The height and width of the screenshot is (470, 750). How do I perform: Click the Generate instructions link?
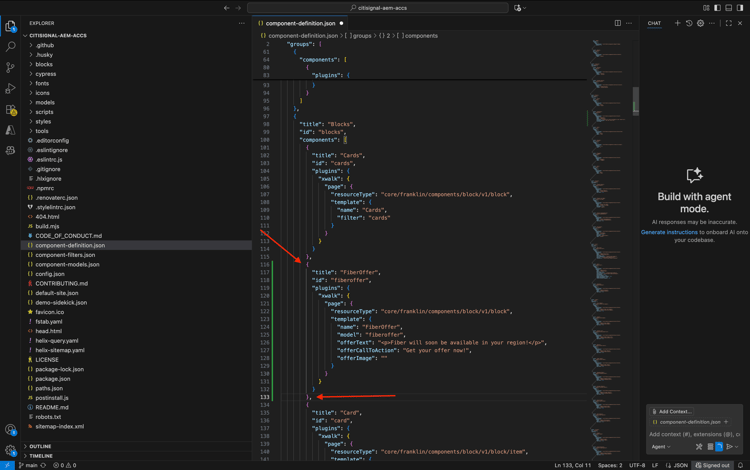pyautogui.click(x=669, y=232)
